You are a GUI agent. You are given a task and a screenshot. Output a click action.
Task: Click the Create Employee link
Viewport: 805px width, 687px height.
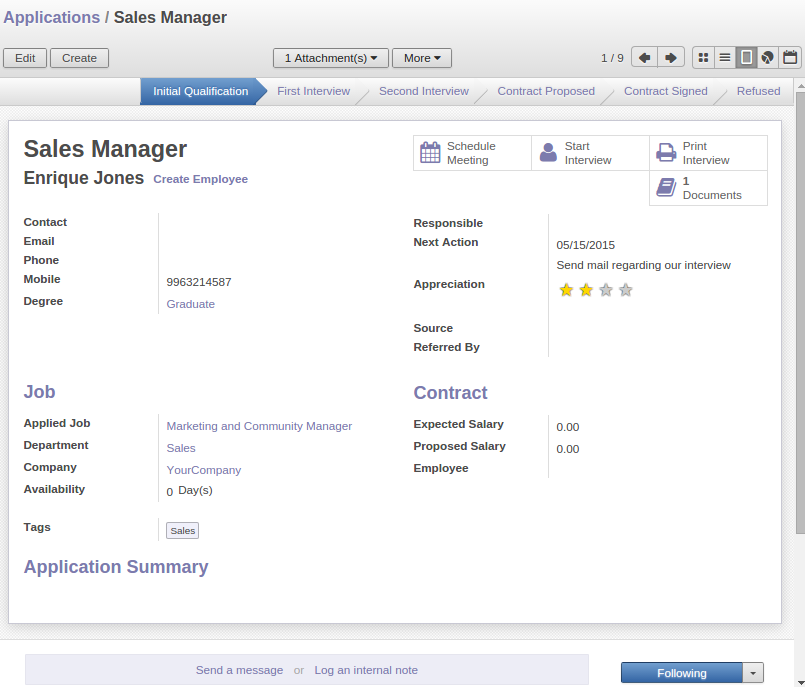click(x=200, y=179)
